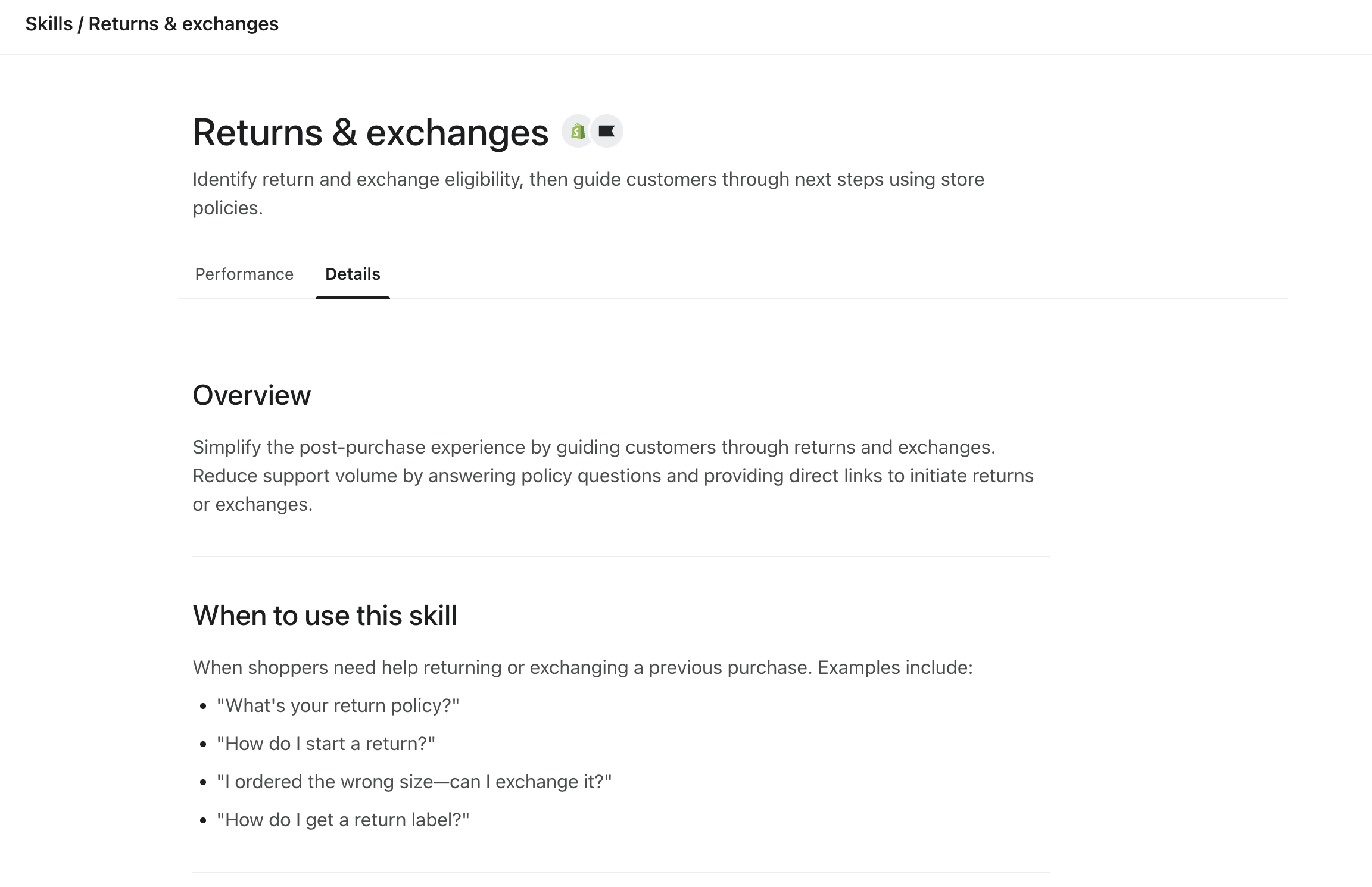Click the divider line below the Overview section
The height and width of the screenshot is (887, 1372).
point(620,557)
